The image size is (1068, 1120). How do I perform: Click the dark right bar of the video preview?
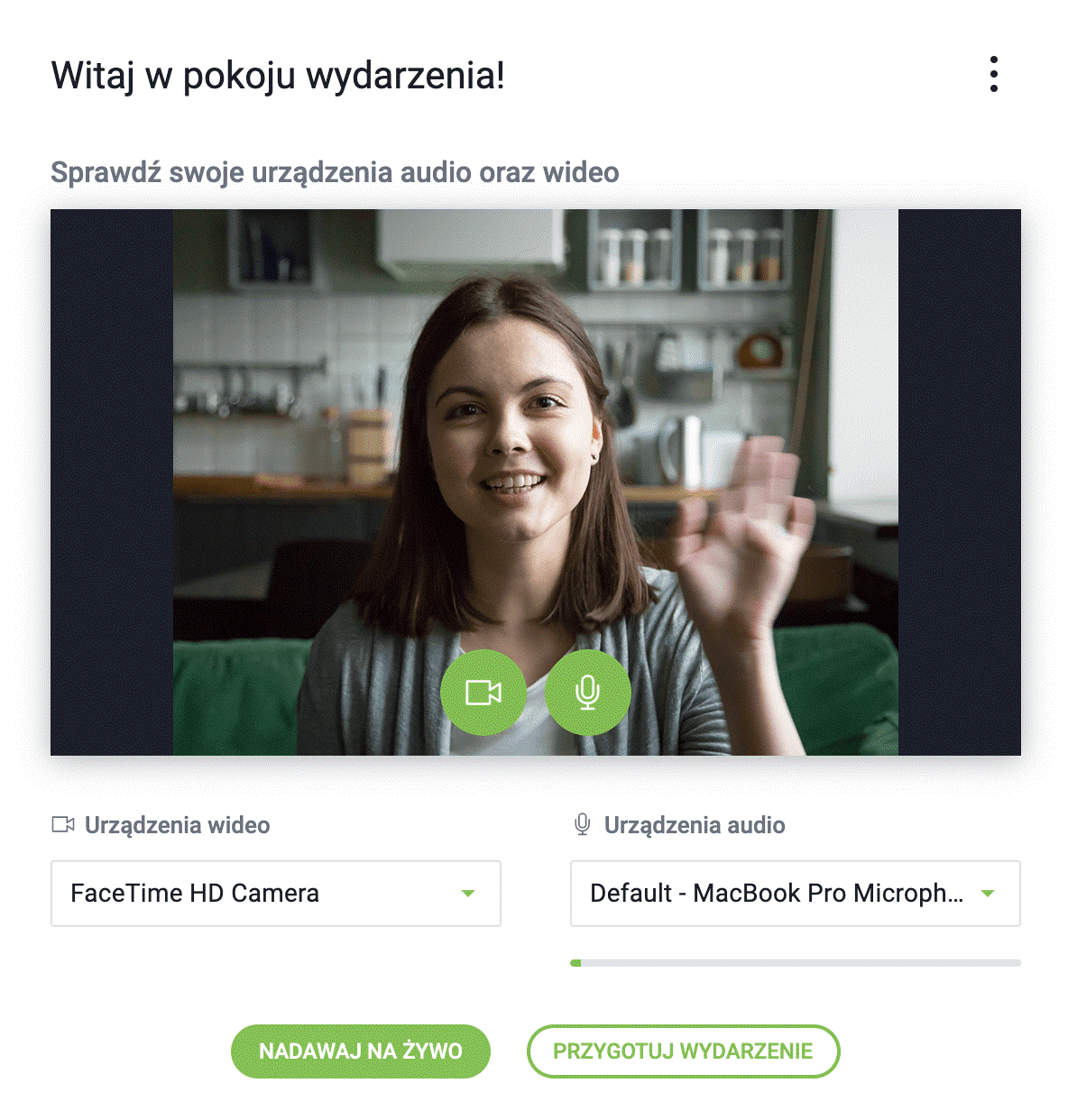[959, 482]
